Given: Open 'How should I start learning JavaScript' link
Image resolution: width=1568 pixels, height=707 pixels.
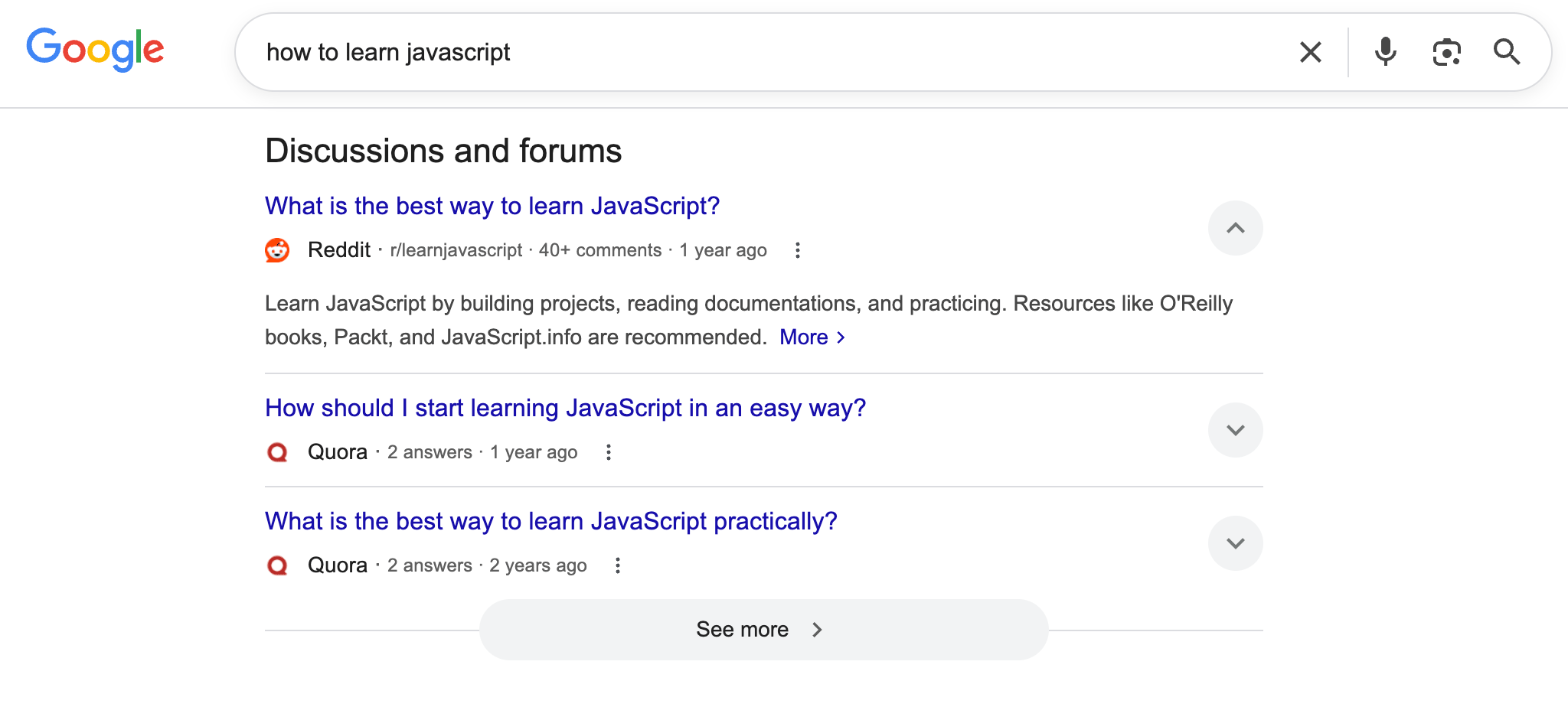Looking at the screenshot, I should tap(565, 408).
